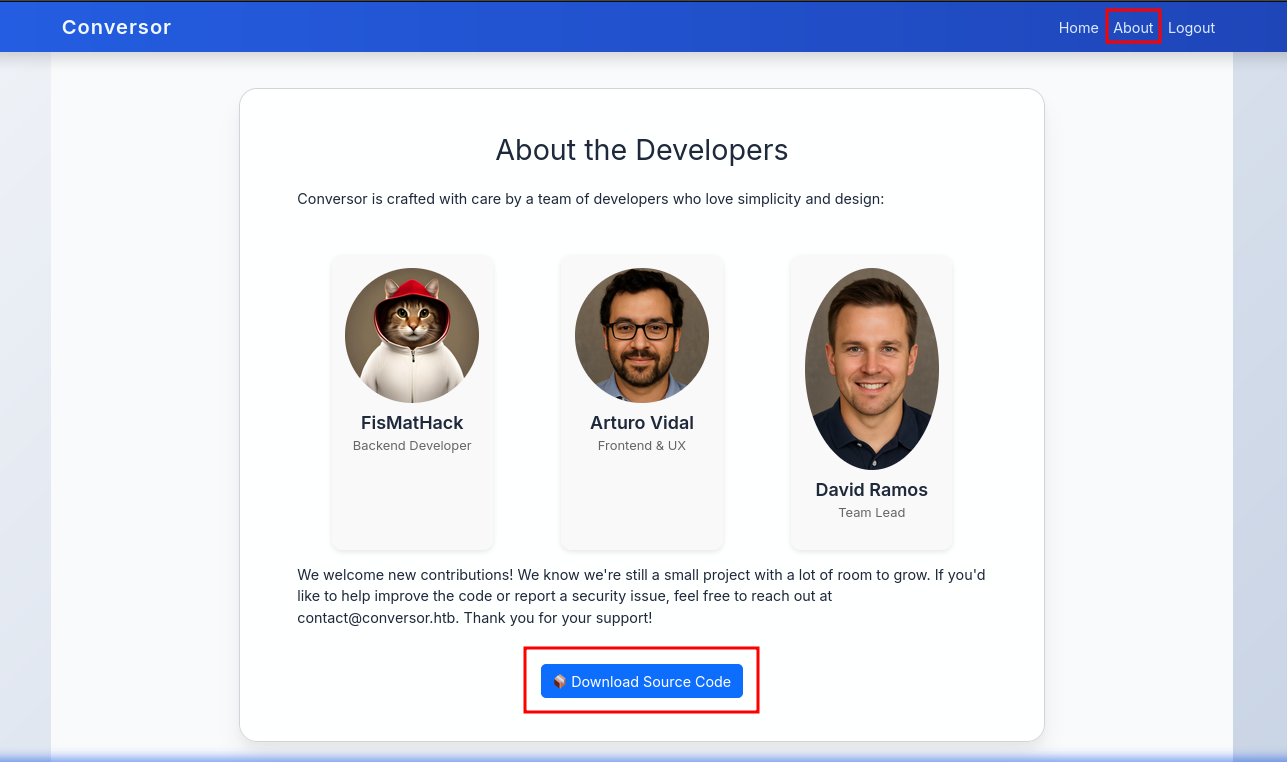Click FisMatHack's cat avatar
This screenshot has width=1287, height=762.
tap(412, 335)
